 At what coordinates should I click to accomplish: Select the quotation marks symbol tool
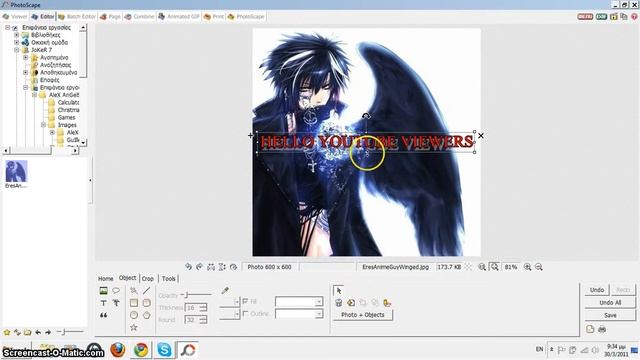coord(103,315)
